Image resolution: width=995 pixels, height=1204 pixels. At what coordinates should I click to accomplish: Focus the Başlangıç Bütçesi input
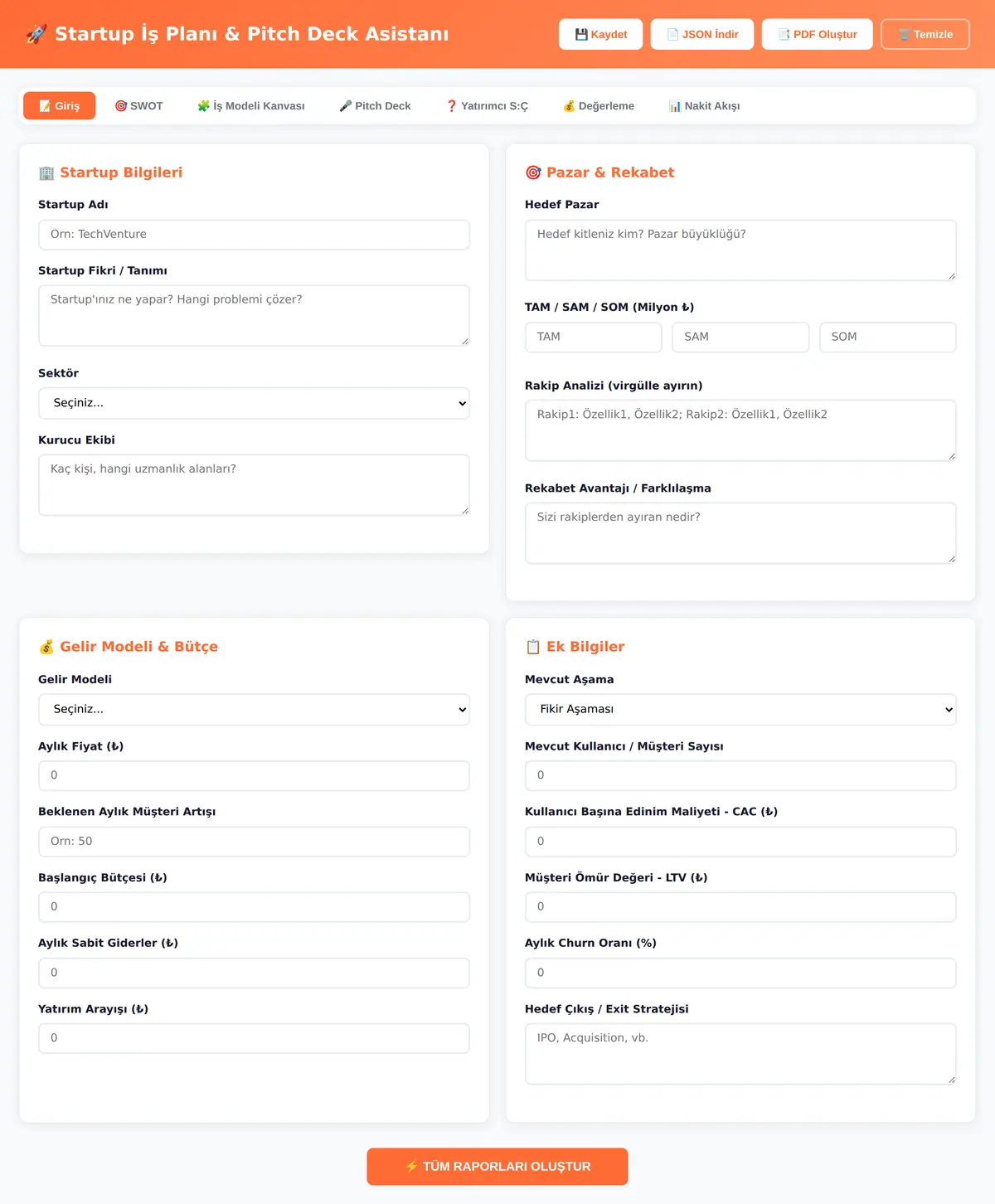click(x=254, y=907)
